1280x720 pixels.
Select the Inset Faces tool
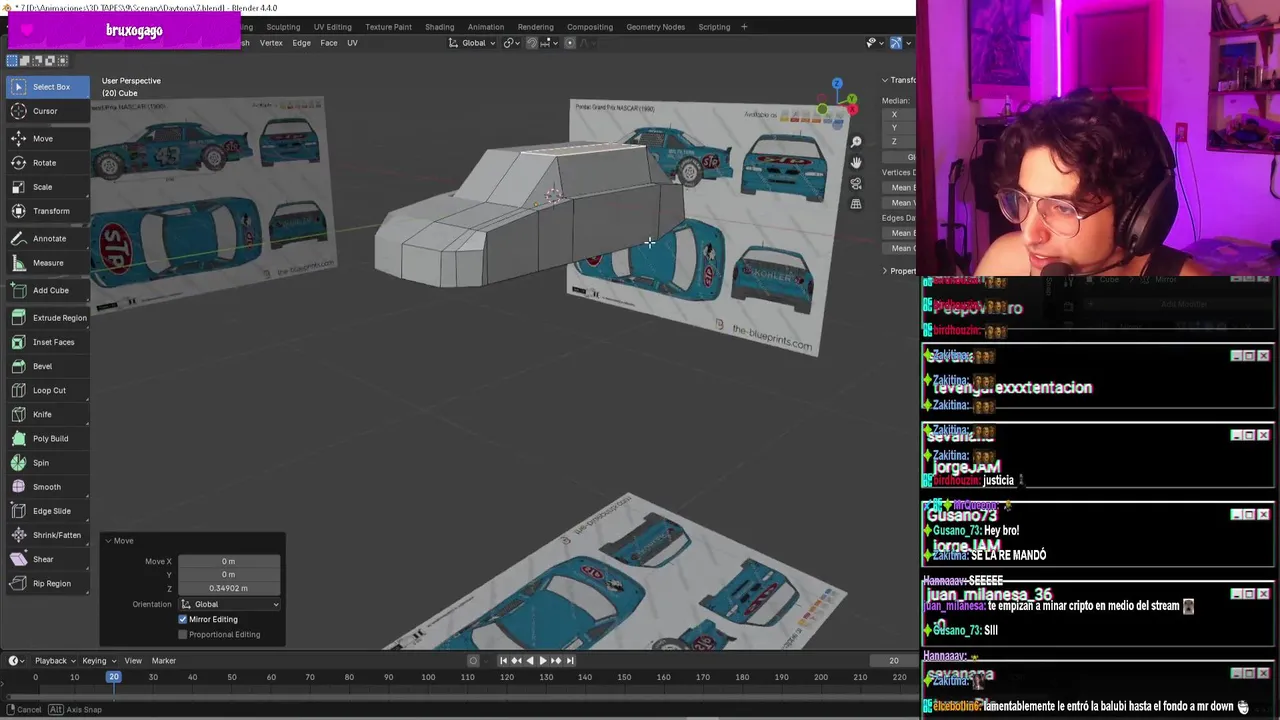(x=48, y=342)
